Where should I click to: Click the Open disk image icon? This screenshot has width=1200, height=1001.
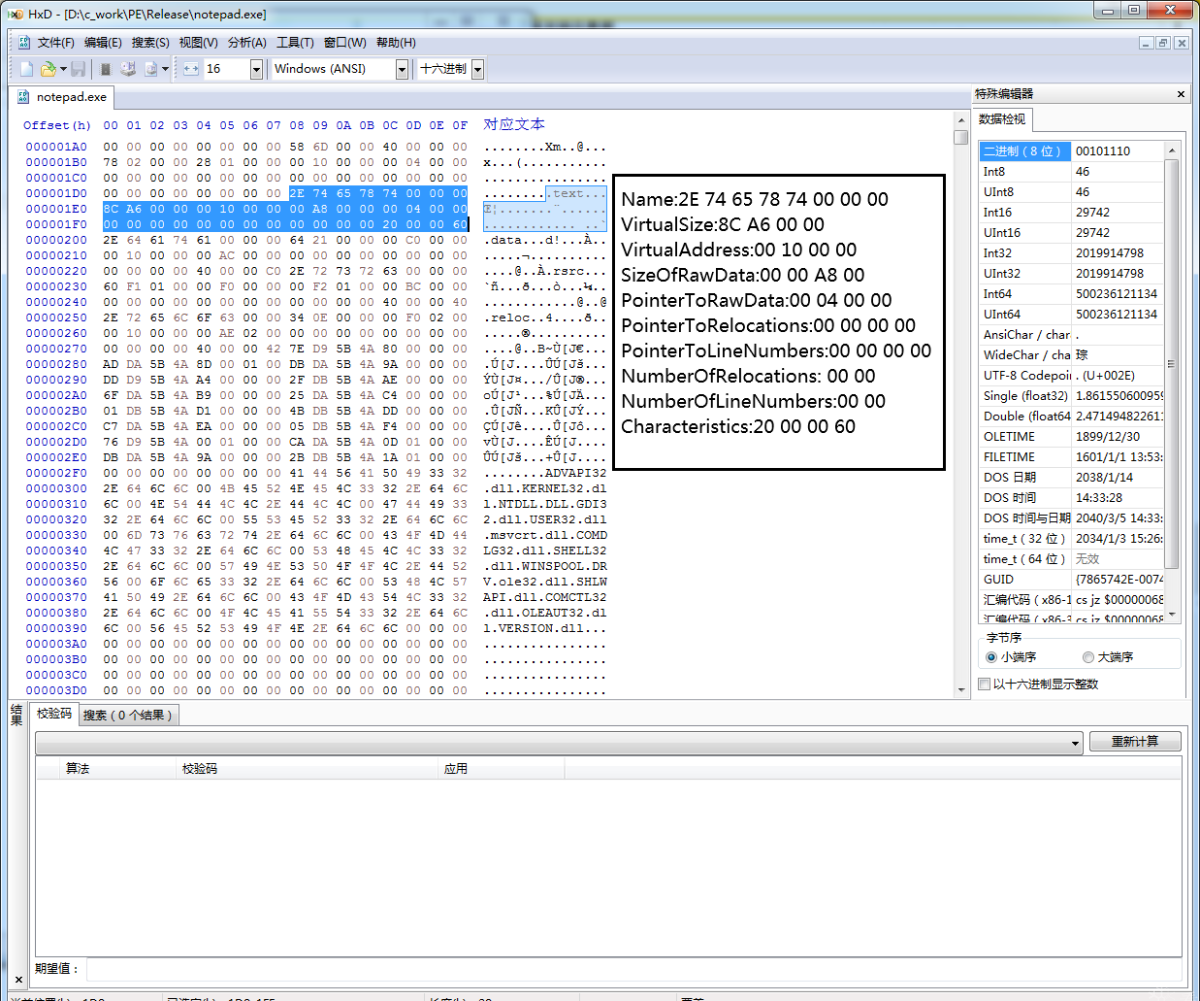tap(151, 69)
